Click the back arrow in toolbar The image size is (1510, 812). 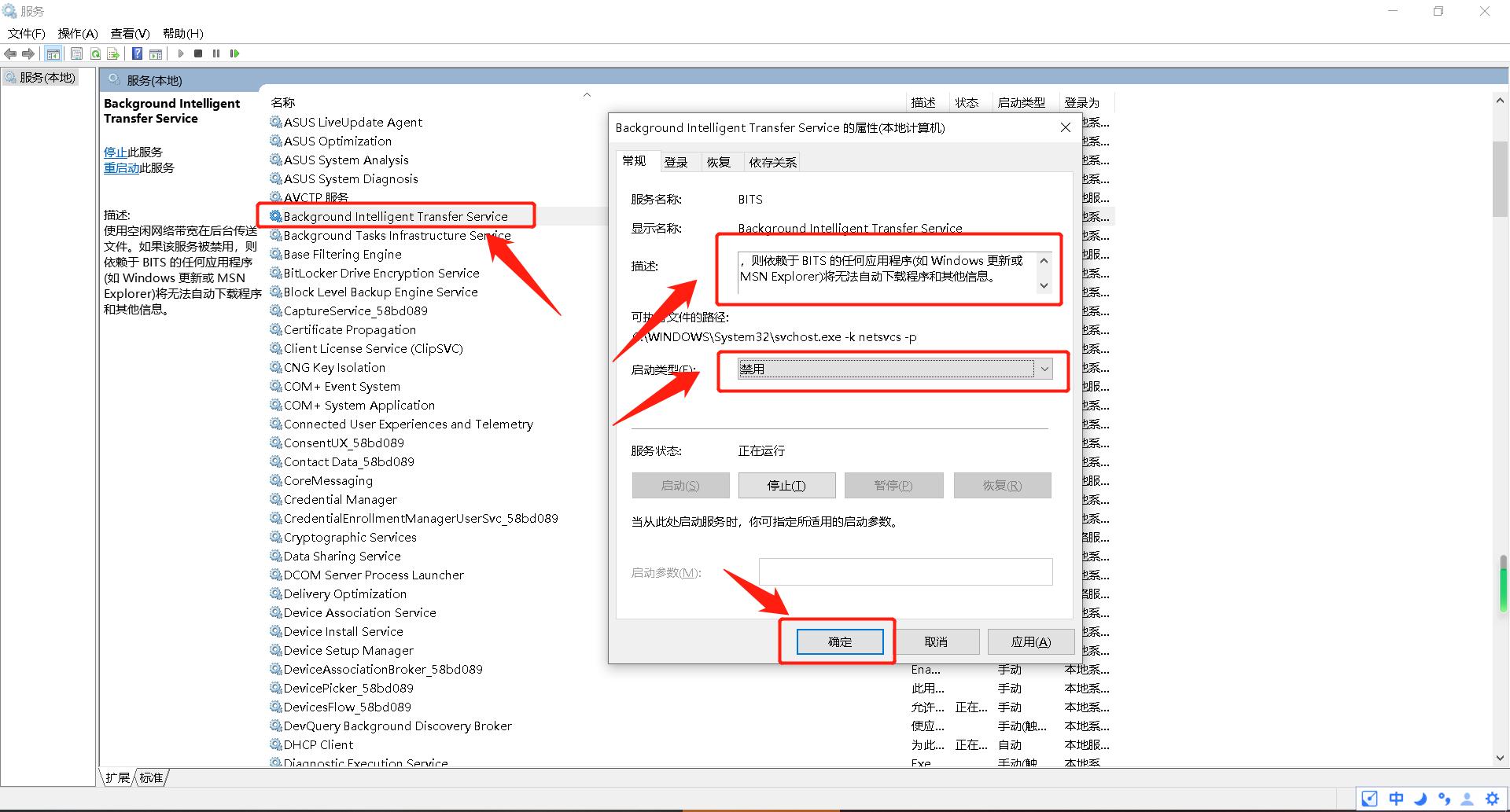click(10, 53)
